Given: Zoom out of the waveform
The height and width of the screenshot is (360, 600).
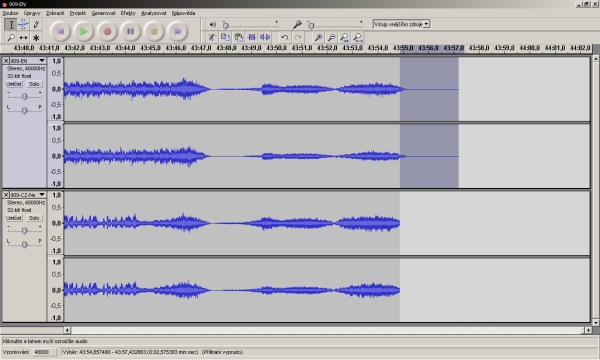Looking at the screenshot, I should (x=331, y=37).
